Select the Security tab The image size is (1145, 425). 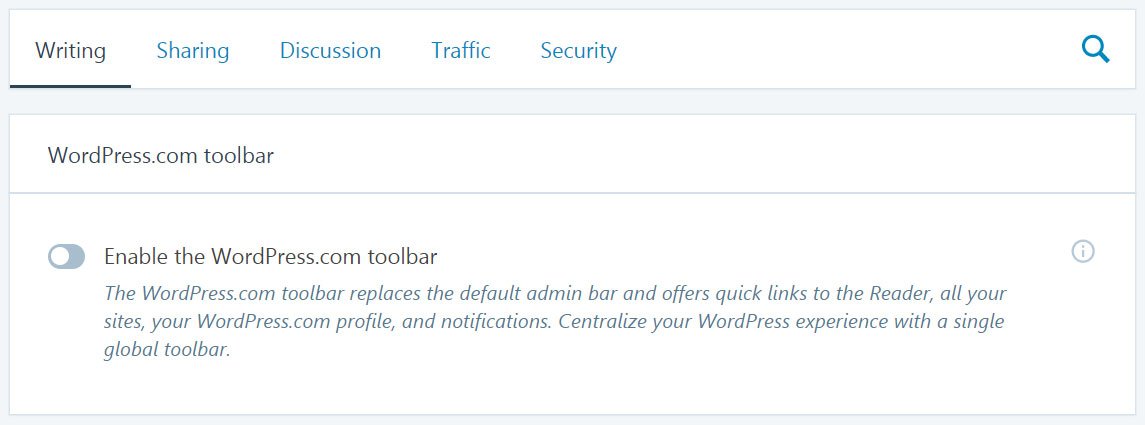click(x=578, y=50)
